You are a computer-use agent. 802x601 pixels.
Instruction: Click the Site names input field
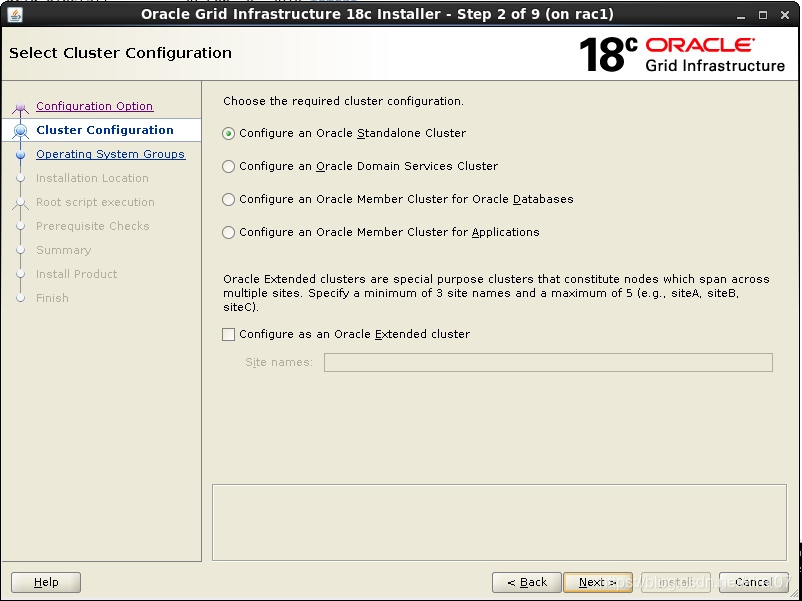[x=548, y=363]
